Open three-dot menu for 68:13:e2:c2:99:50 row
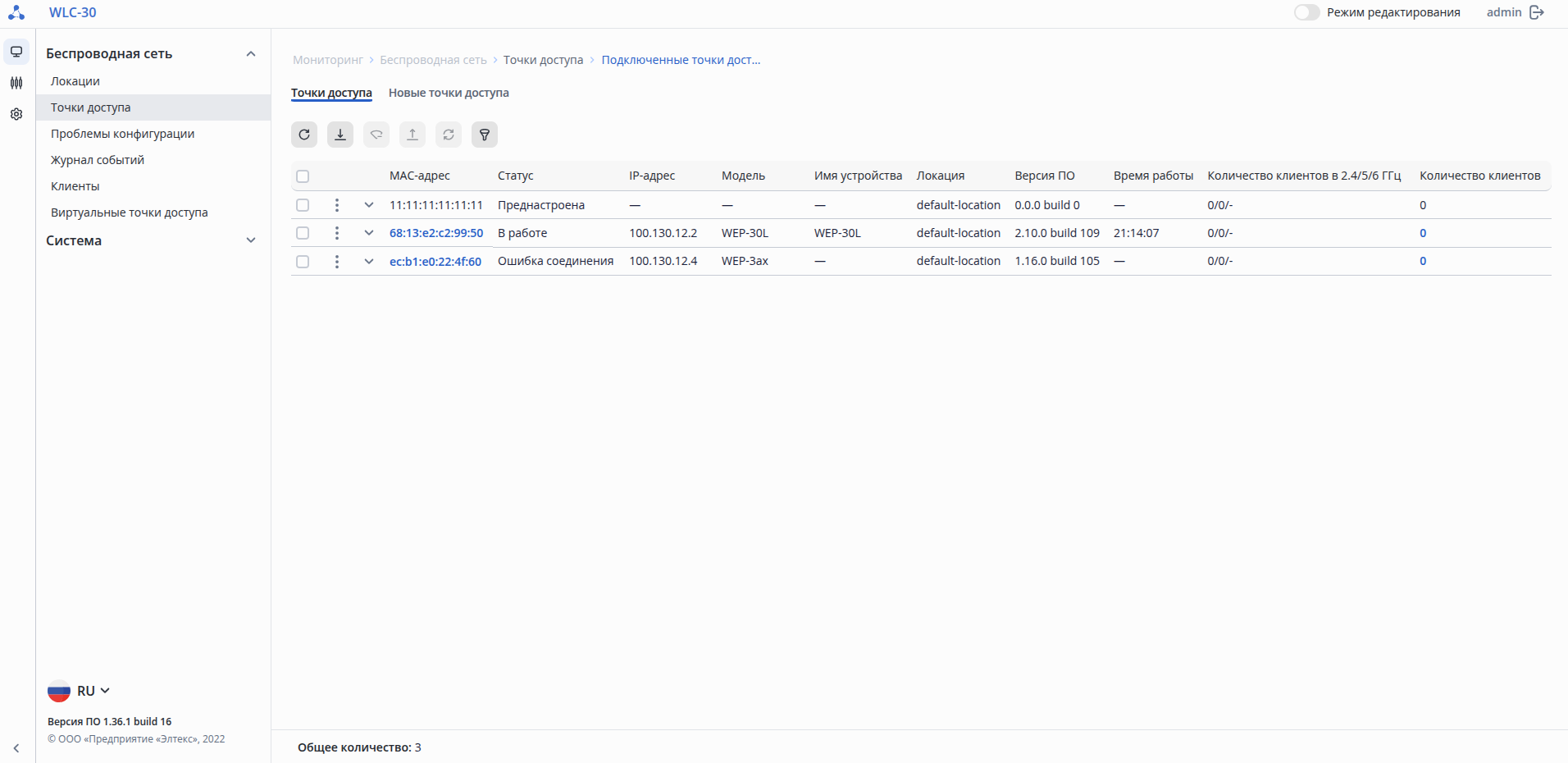Screen dimensions: 1568x763 [x=337, y=233]
